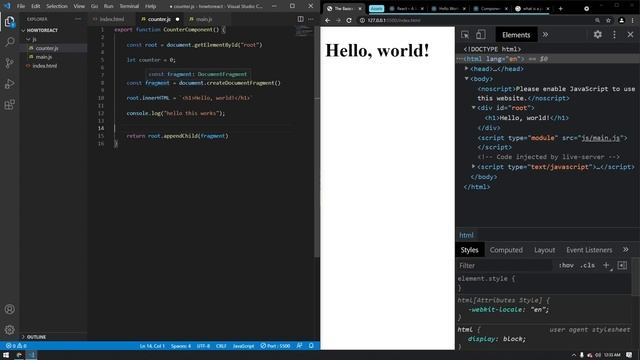Image resolution: width=640 pixels, height=360 pixels.
Task: Click the feedback icon in status bar
Action: pos(300,346)
